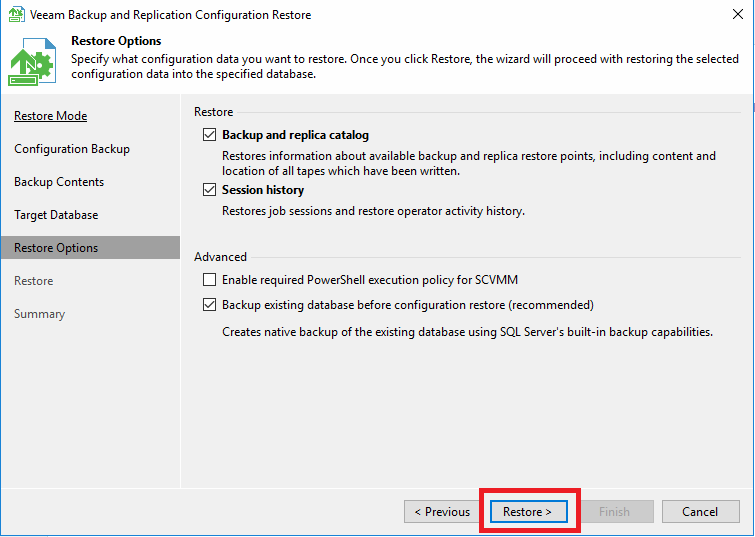Select Restore Options step
The image size is (755, 537).
coord(91,248)
